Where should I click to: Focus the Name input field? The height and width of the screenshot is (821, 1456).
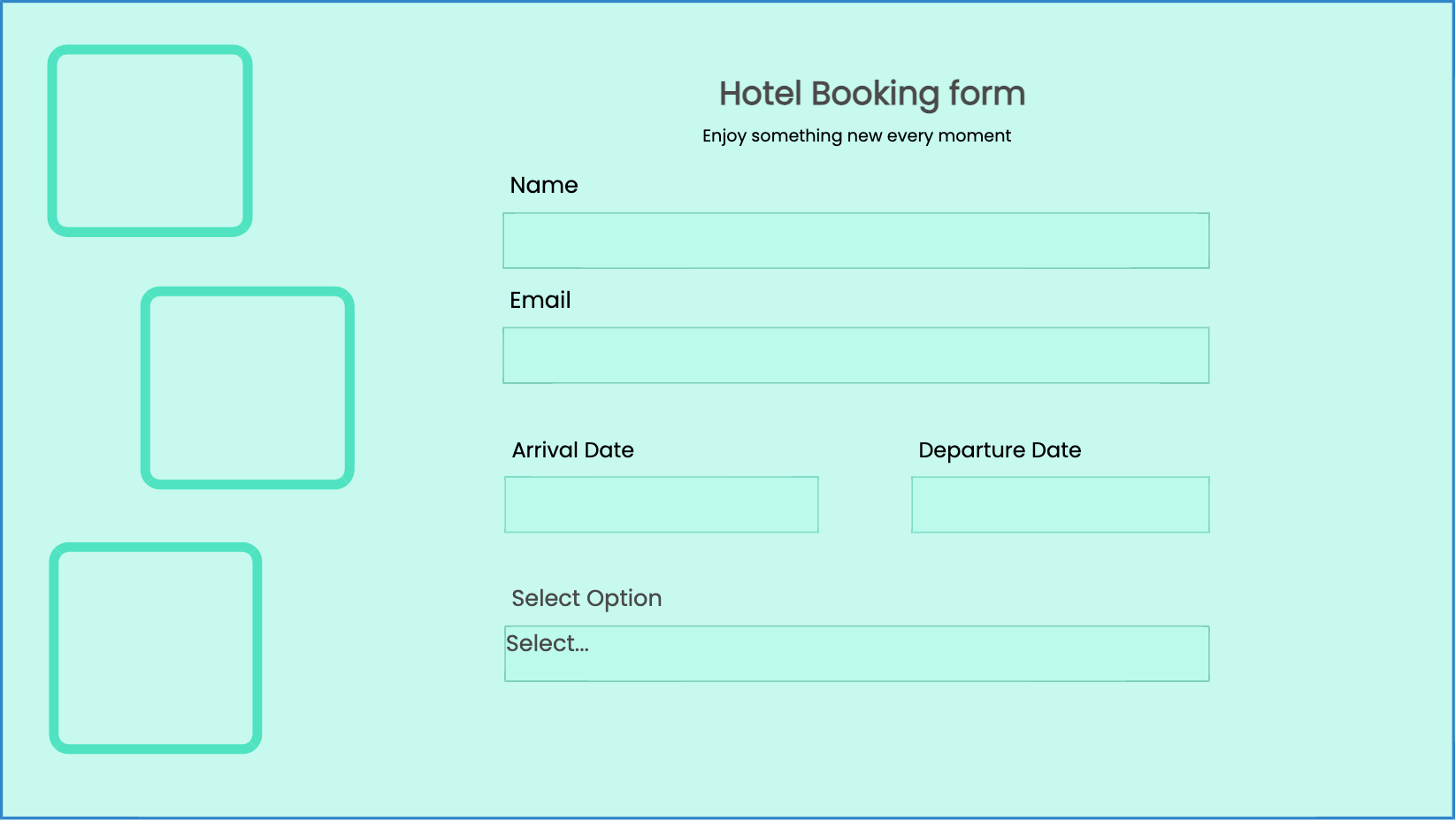pos(855,241)
